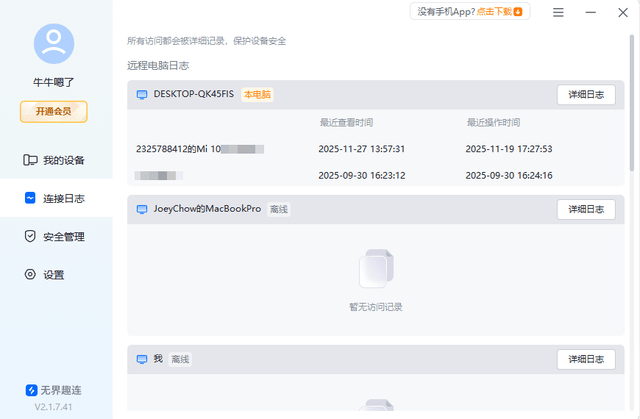
Task: Click the 无界趣连 logo icon
Action: click(x=31, y=390)
